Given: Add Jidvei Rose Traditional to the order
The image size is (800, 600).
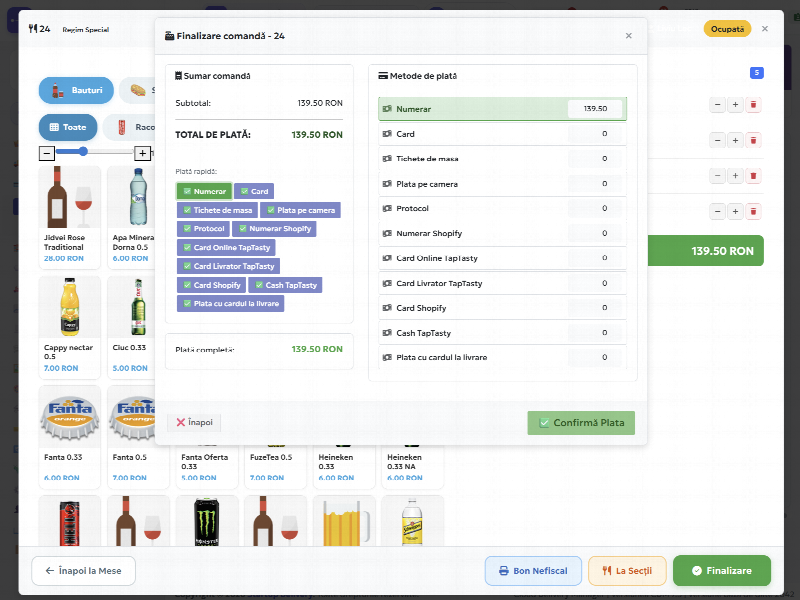Looking at the screenshot, I should coord(70,216).
